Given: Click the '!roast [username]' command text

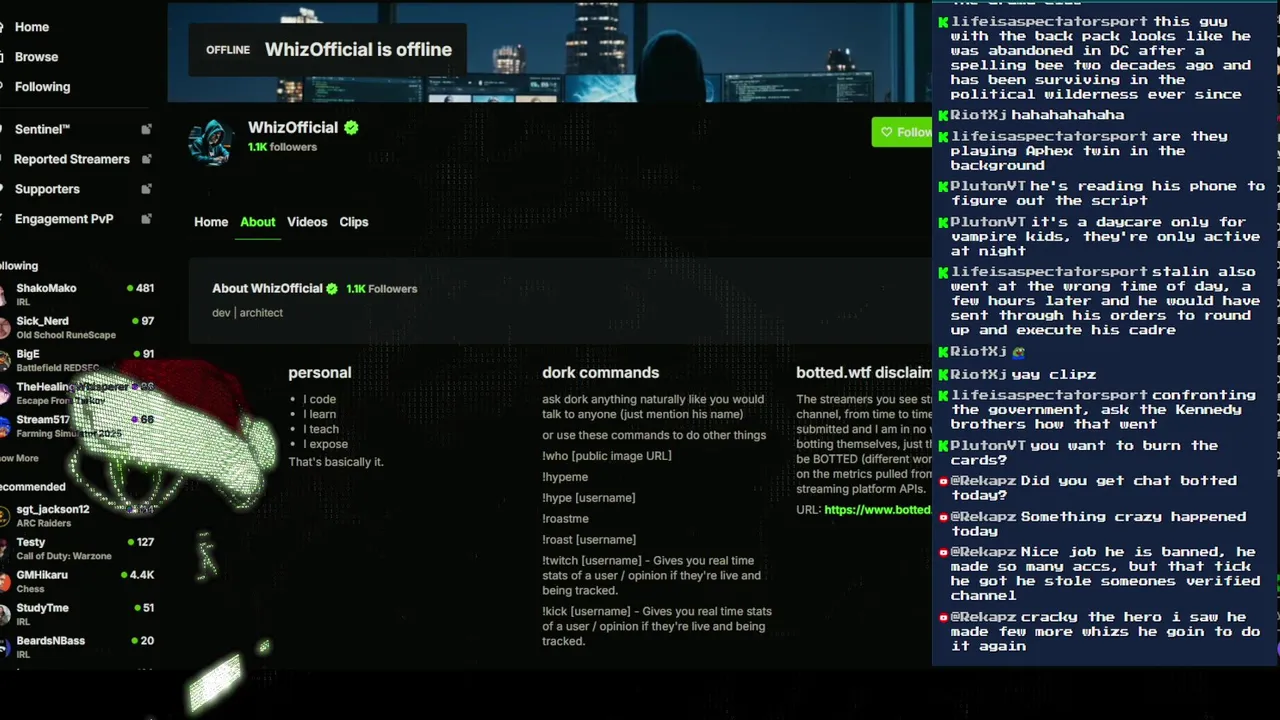Looking at the screenshot, I should [x=589, y=540].
